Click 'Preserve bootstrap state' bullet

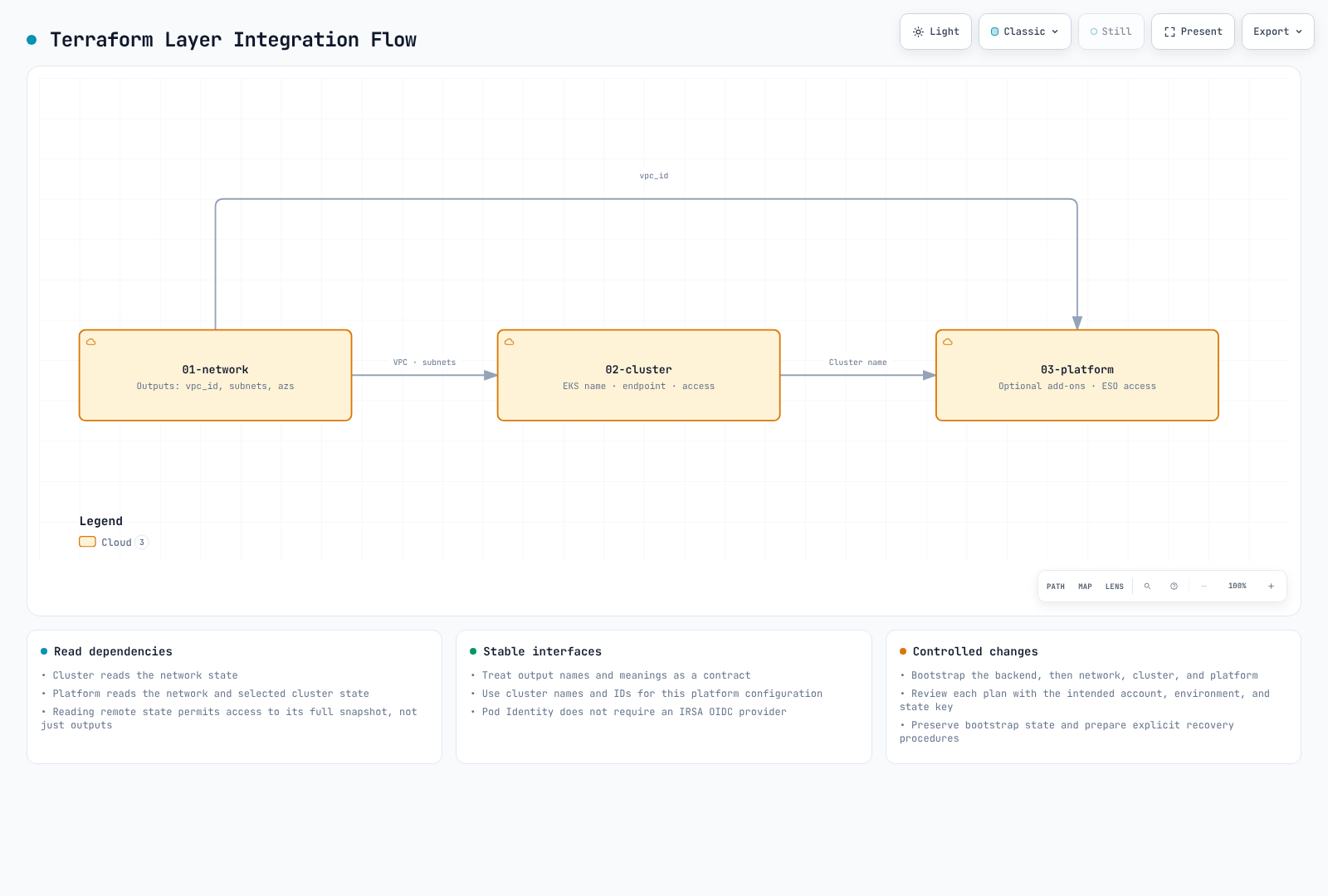pyautogui.click(x=1067, y=732)
